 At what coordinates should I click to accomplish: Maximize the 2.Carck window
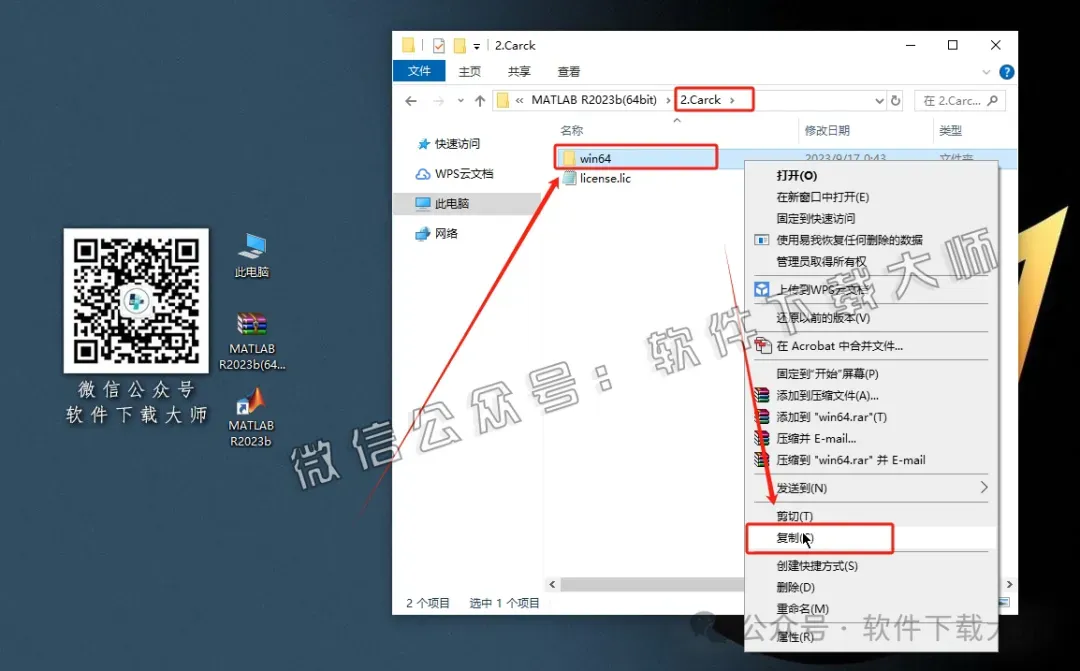953,45
